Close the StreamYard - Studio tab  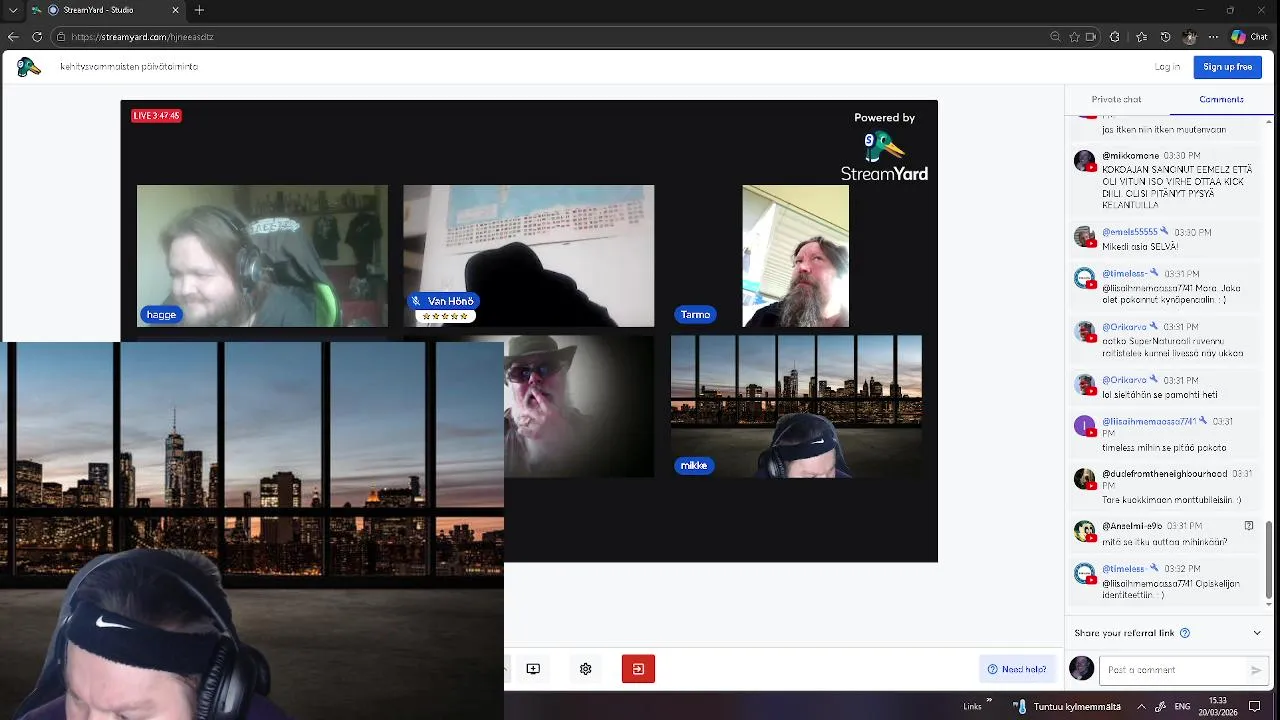[x=176, y=10]
